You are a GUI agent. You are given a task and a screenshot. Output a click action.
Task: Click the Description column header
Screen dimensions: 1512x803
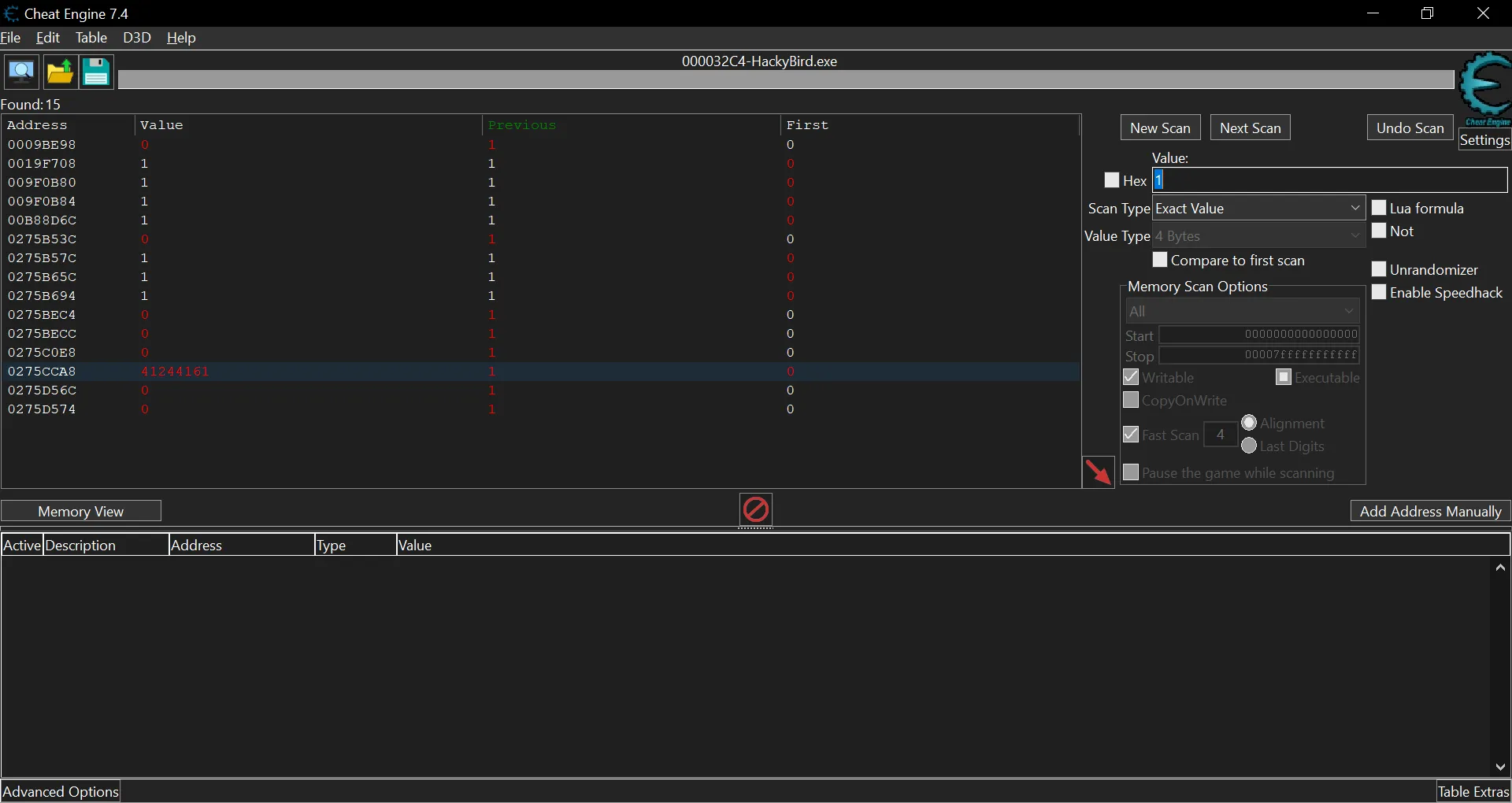(106, 545)
